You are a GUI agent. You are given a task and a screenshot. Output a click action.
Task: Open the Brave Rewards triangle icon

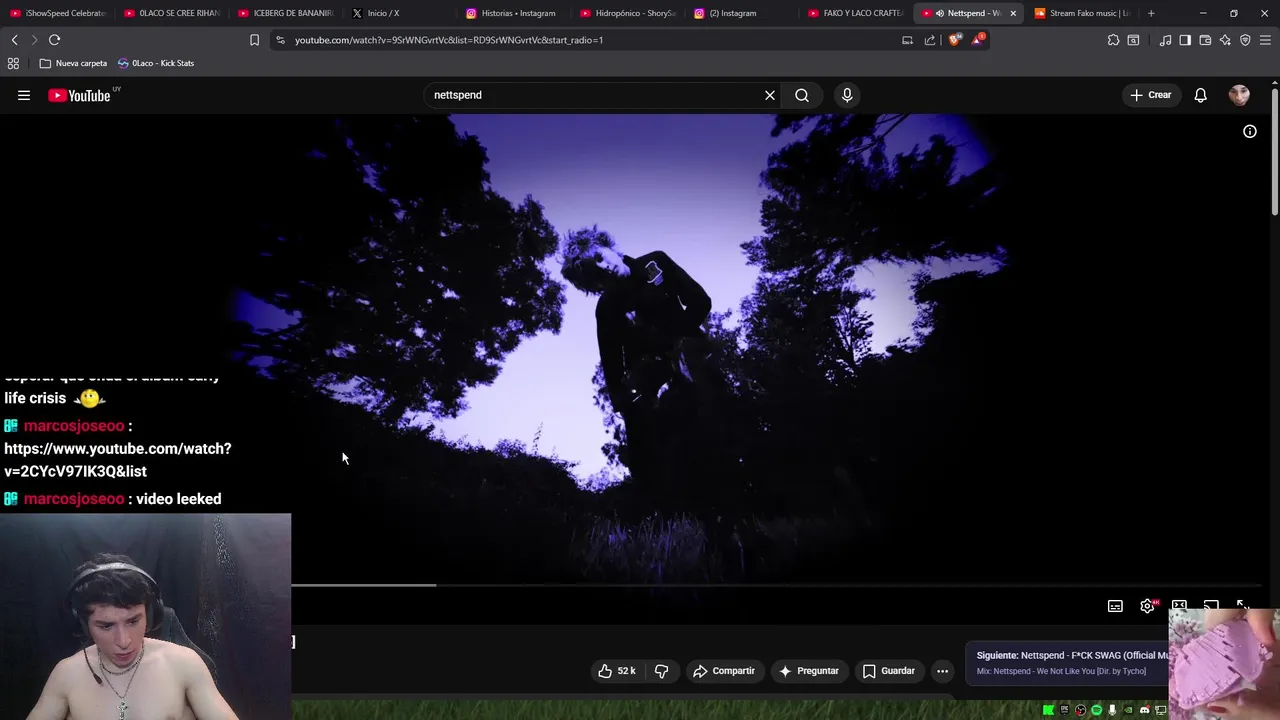[x=978, y=40]
